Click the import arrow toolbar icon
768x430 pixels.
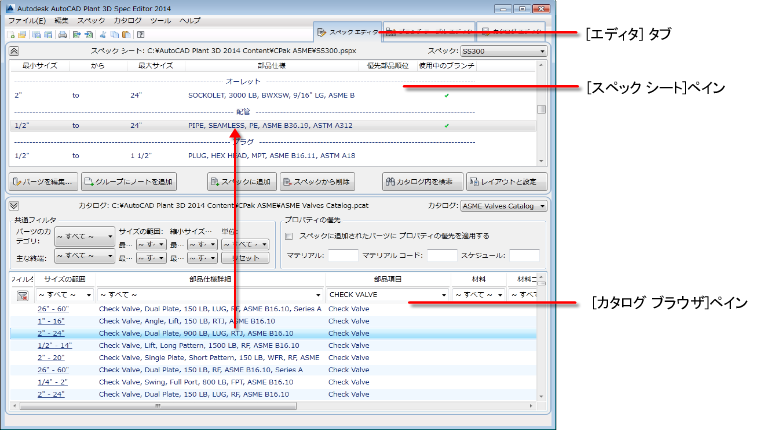89,35
